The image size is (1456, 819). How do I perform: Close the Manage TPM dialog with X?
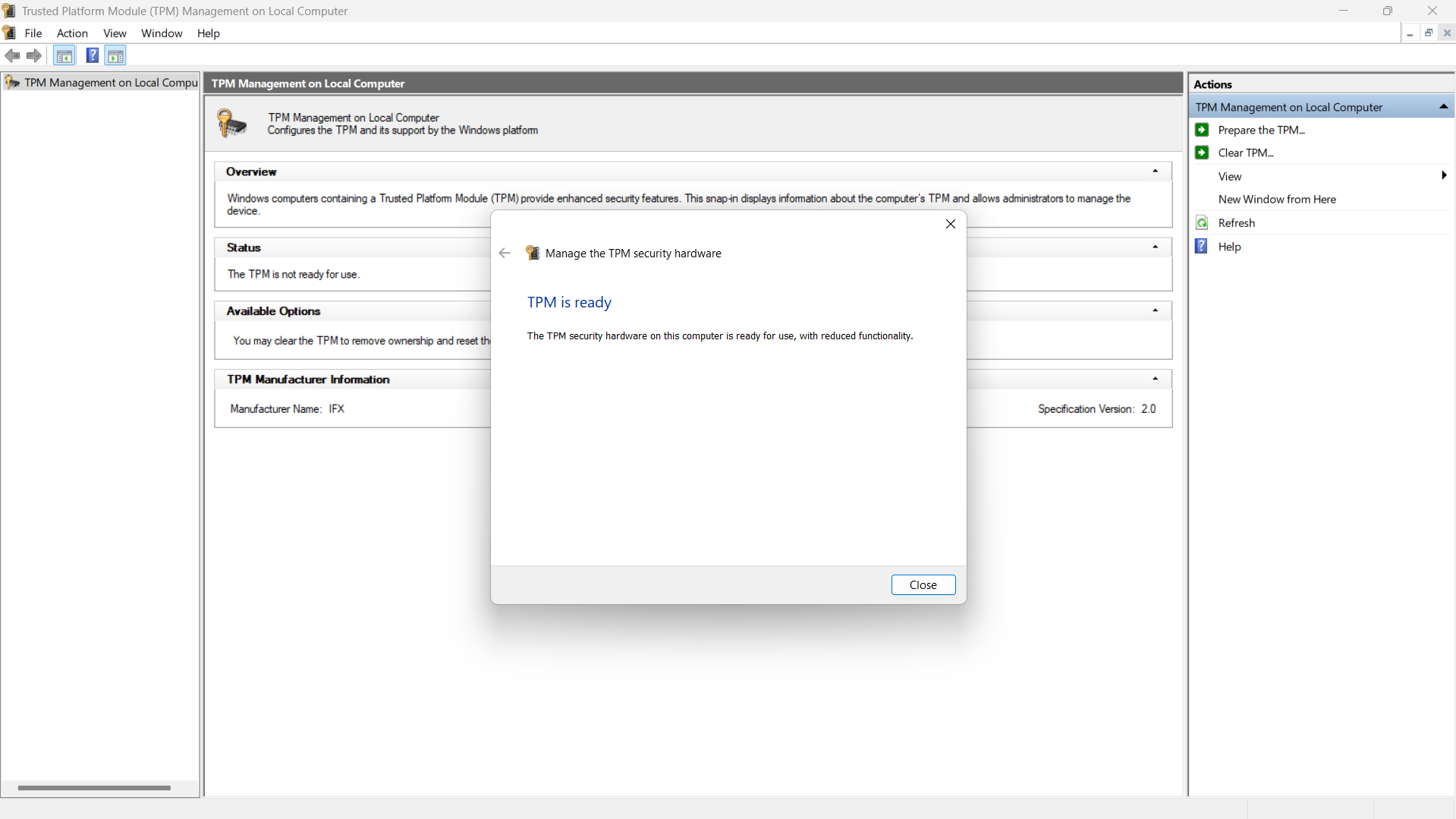[x=950, y=224]
